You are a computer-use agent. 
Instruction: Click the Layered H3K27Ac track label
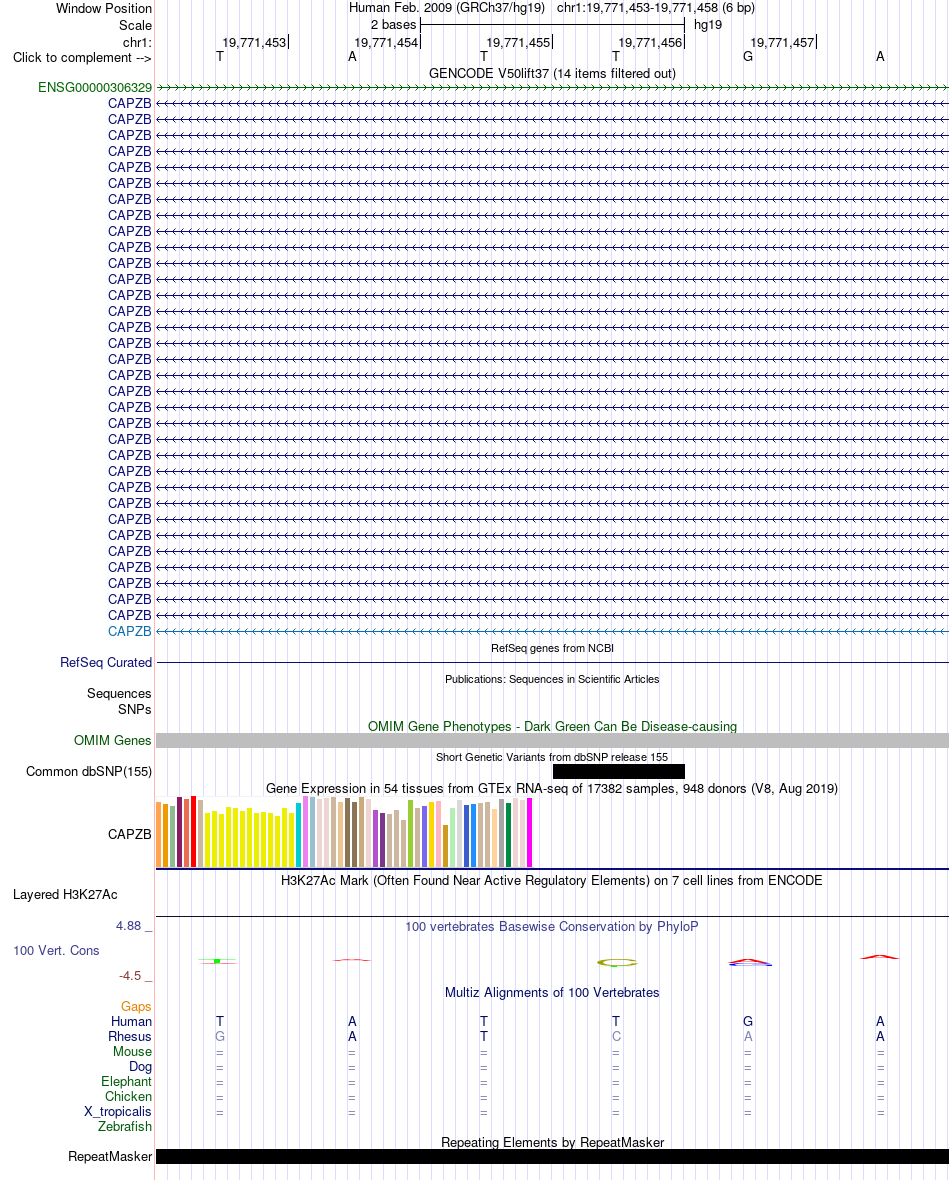[65, 895]
